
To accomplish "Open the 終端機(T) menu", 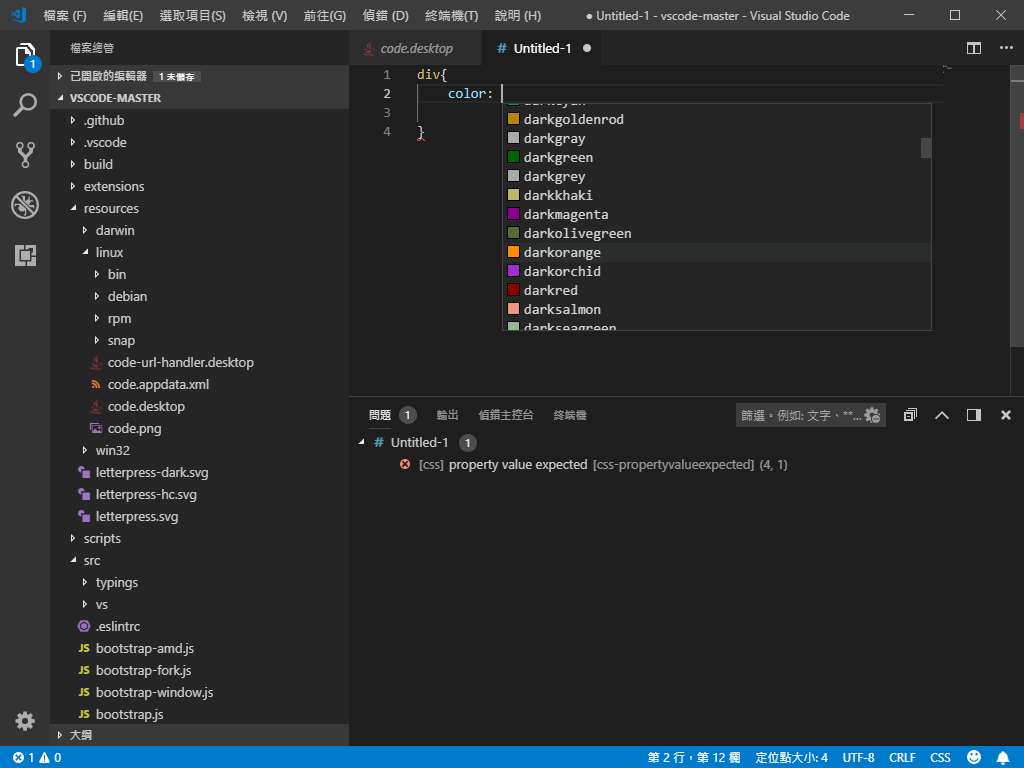I will 451,16.
